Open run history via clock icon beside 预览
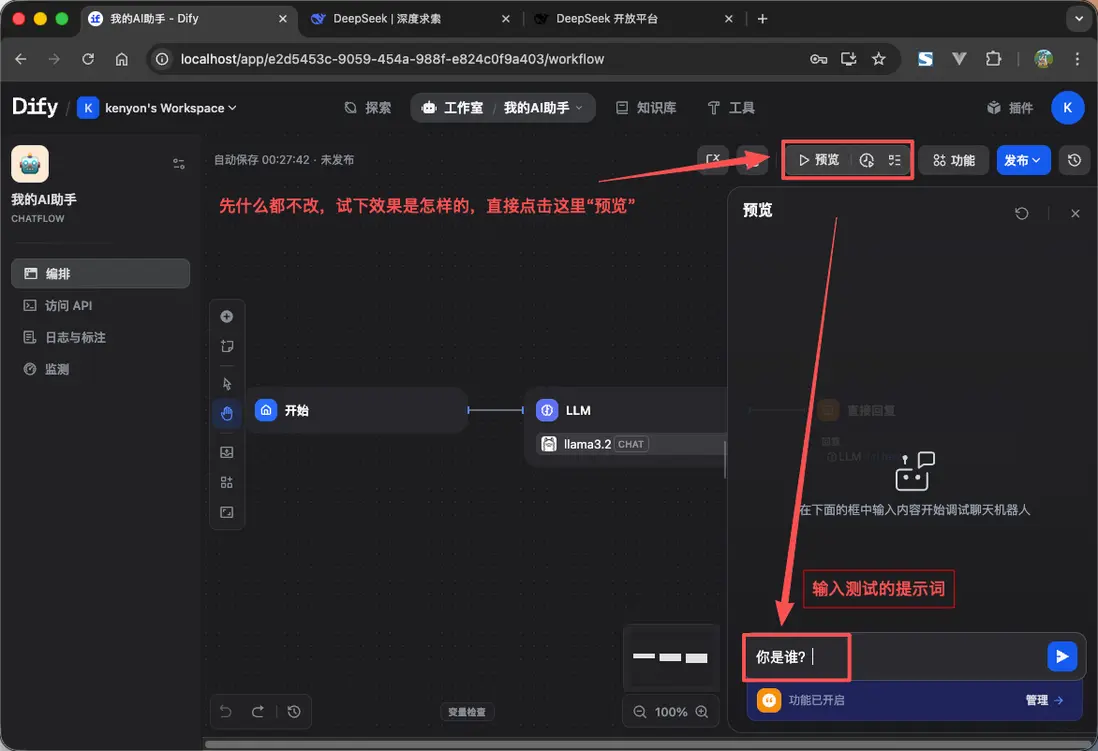1098x751 pixels. coord(867,159)
